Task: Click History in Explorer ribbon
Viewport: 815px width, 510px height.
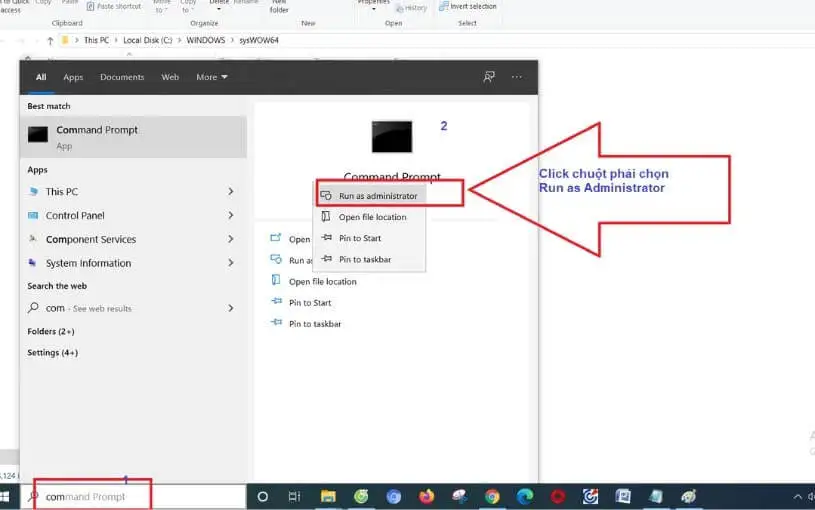Action: 411,8
